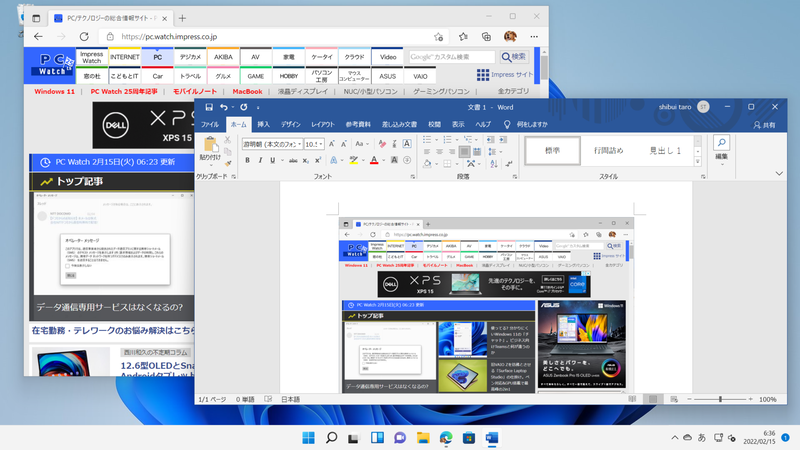800x450 pixels.
Task: Collapse the Word ribbon chevron
Action: (779, 174)
